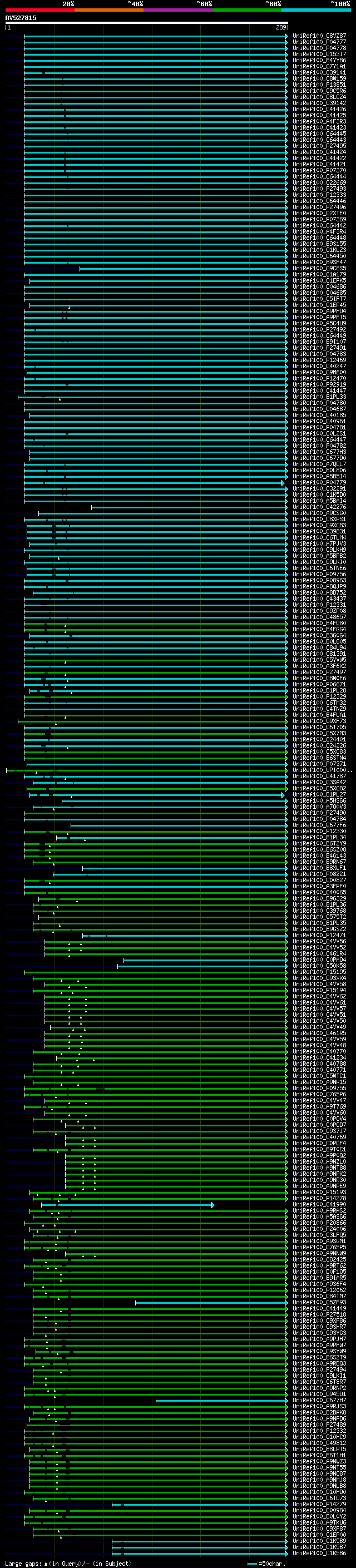The height and width of the screenshot is (1568, 356).
Task: Select the UniRef100_A4F3R4 label
Action: point(319,231)
